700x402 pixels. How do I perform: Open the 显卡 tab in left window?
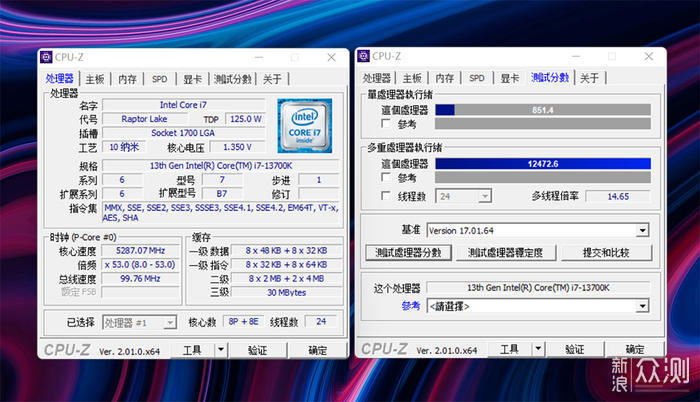(x=192, y=80)
